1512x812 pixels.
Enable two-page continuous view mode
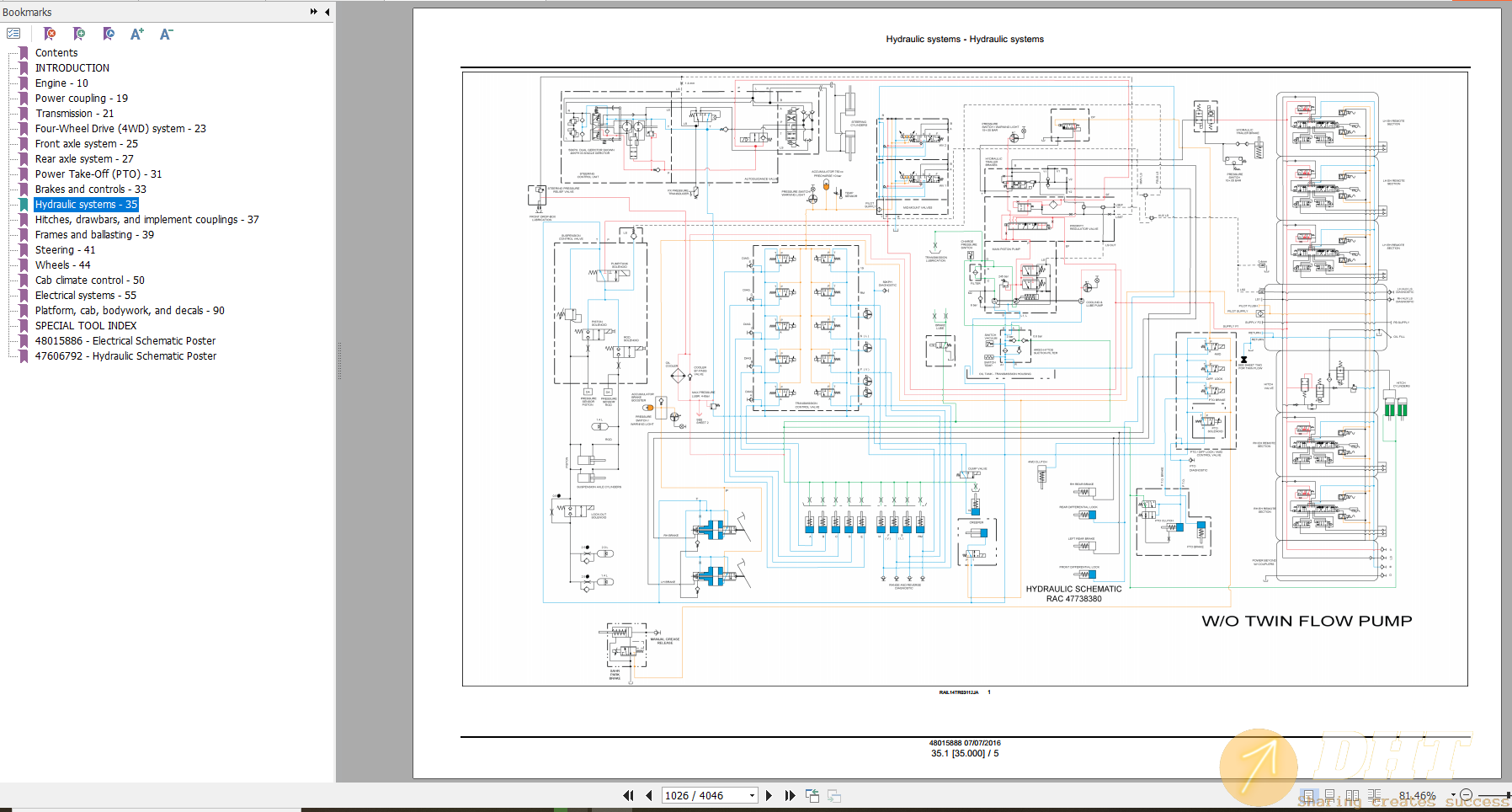pos(1376,794)
